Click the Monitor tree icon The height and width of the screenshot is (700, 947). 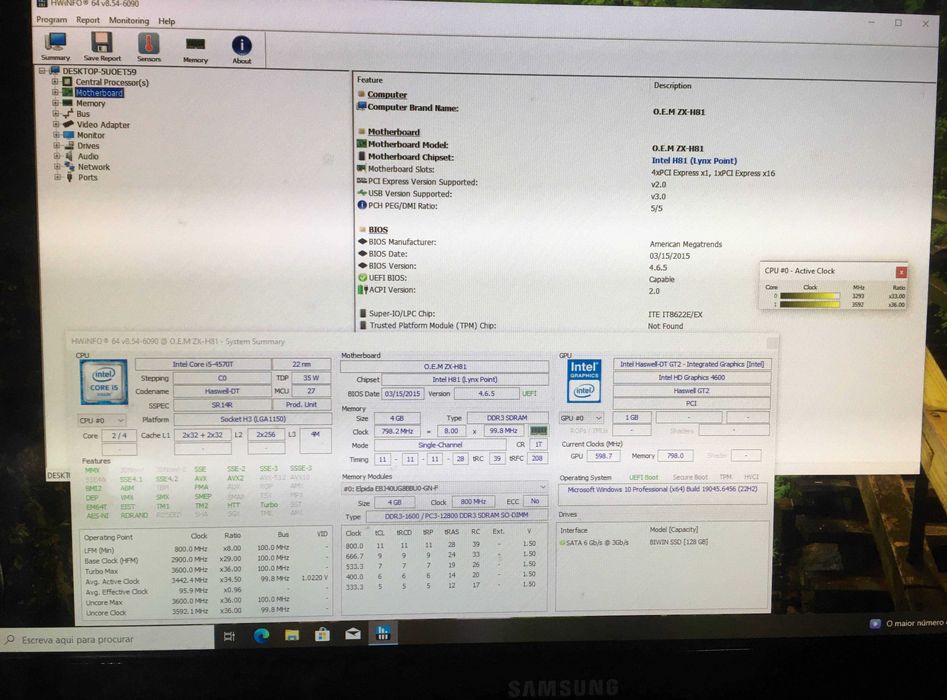[x=68, y=135]
